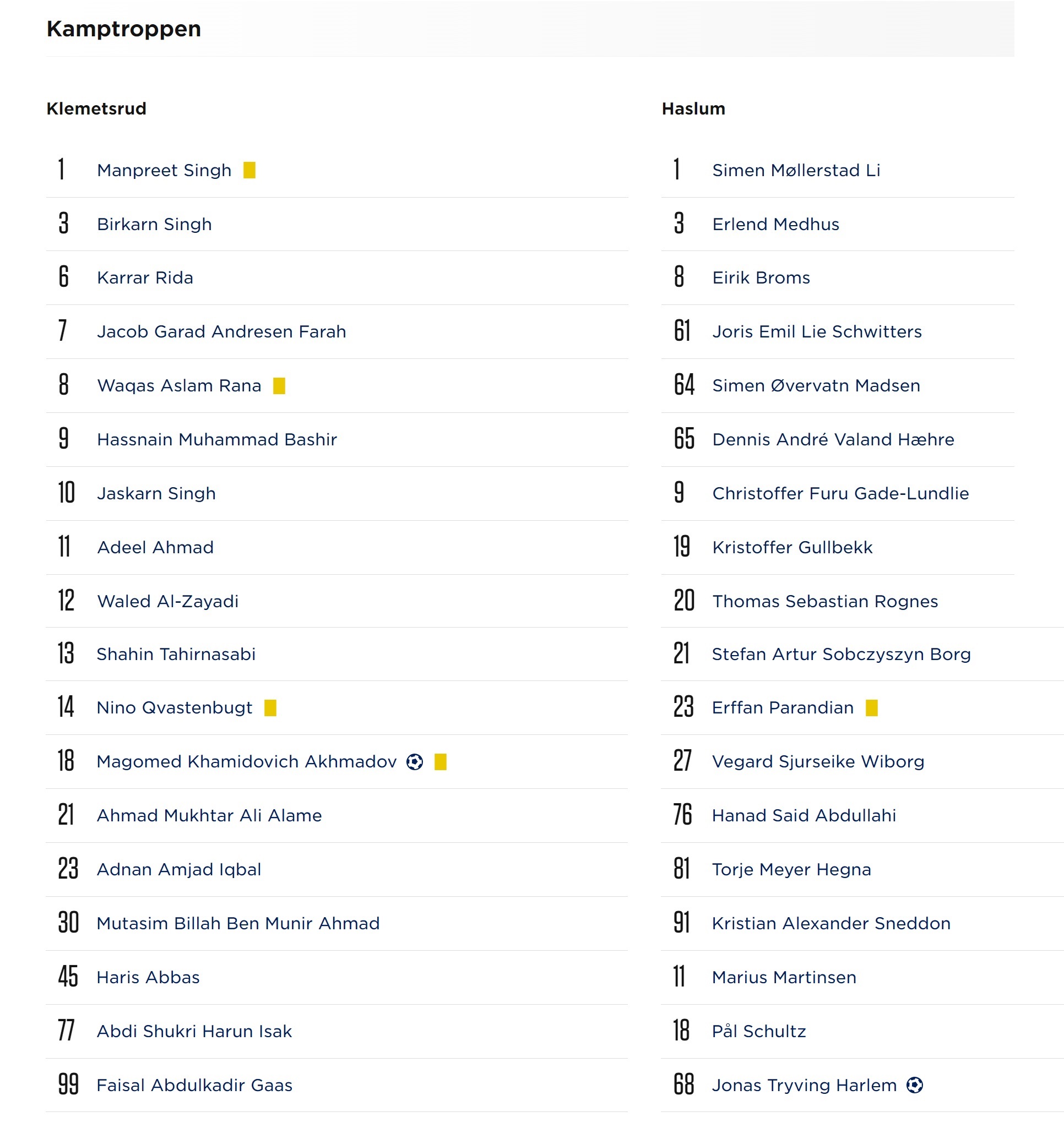The height and width of the screenshot is (1139, 1064).
Task: Open Waled Al-Zayadi's profile link
Action: 167,601
